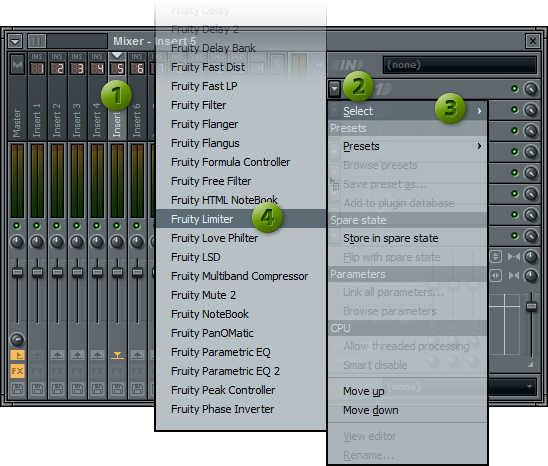Click the Insert 2 volume fader
The height and width of the screenshot is (466, 548).
pyautogui.click(x=57, y=272)
